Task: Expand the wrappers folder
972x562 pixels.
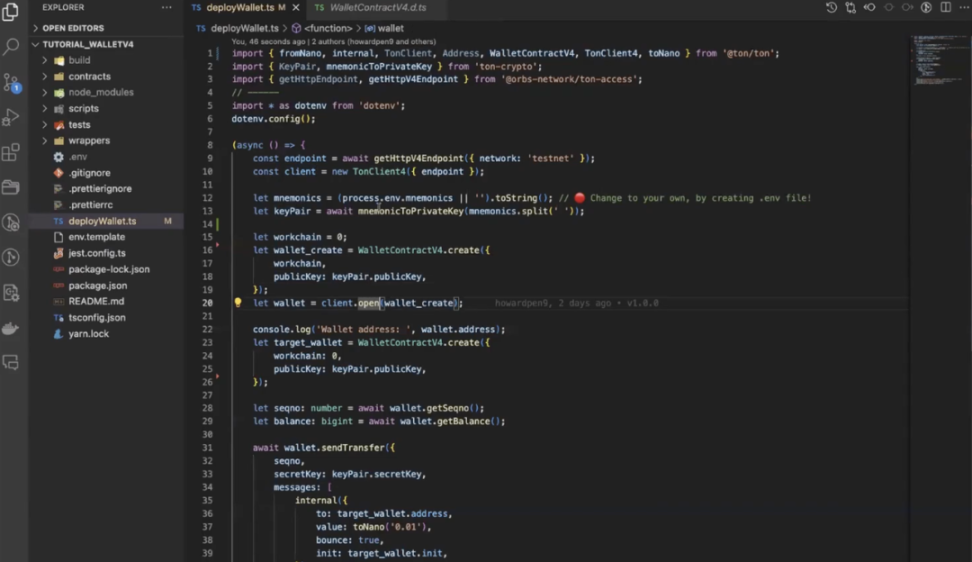Action: click(89, 141)
